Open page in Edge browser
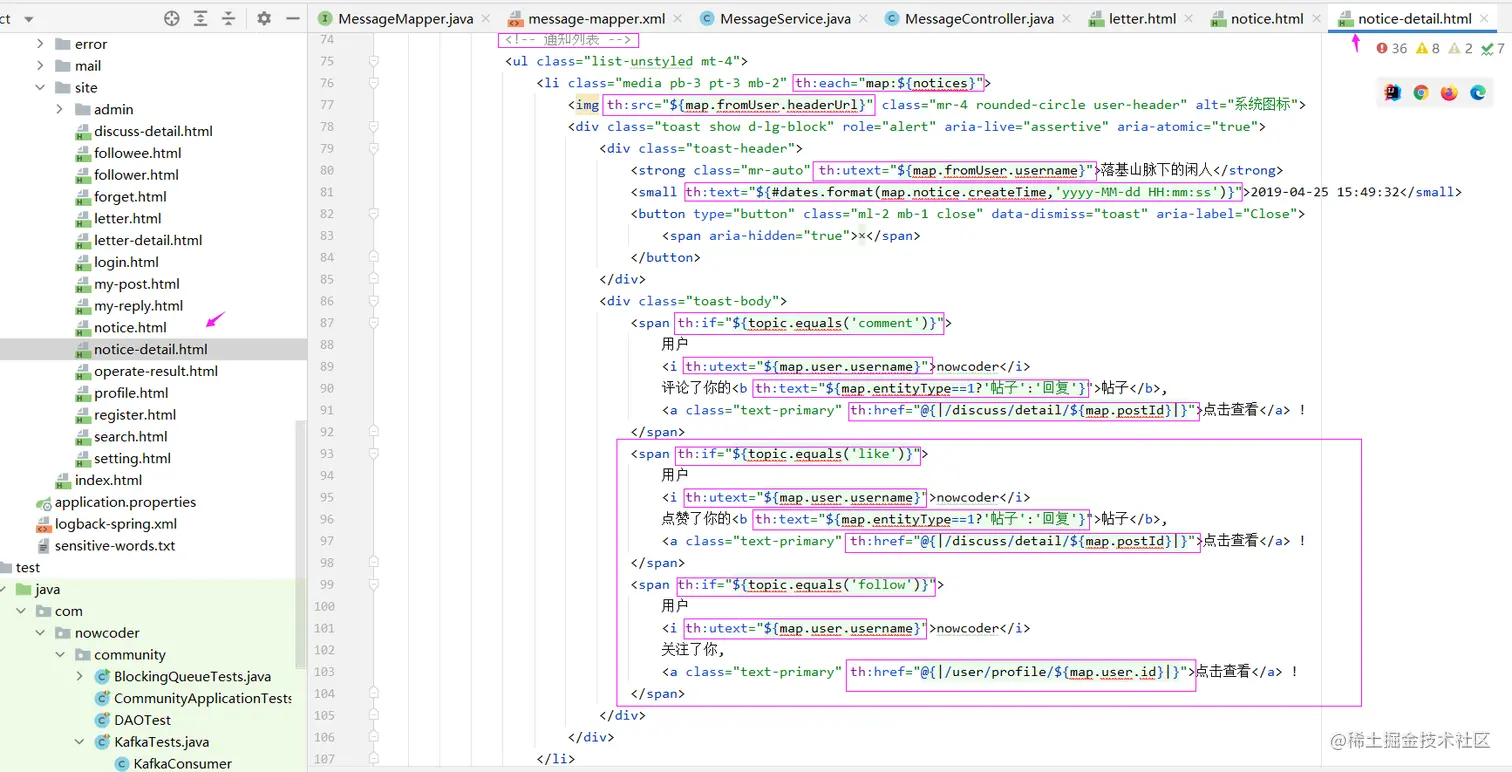The width and height of the screenshot is (1512, 772). [x=1479, y=93]
